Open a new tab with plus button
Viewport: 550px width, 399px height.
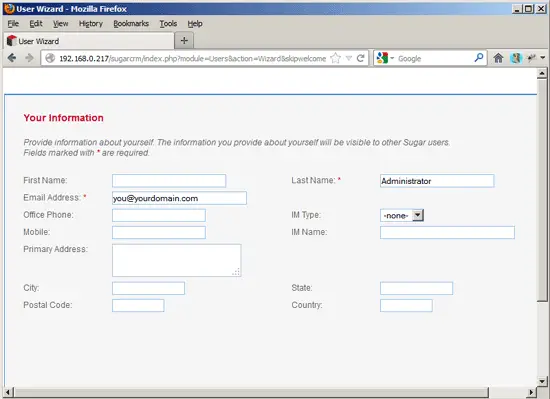point(184,41)
